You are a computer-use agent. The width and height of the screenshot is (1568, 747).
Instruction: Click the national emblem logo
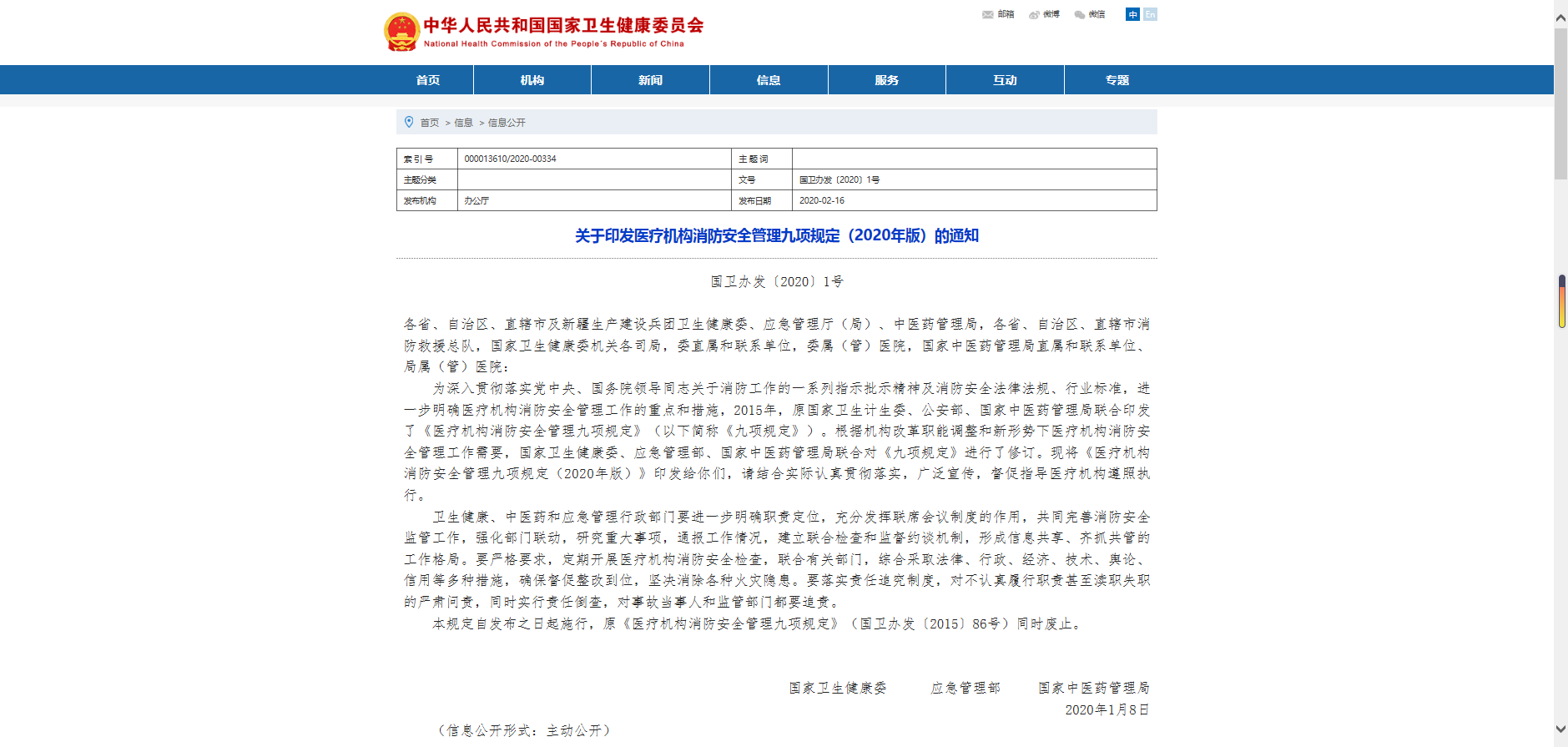(401, 32)
